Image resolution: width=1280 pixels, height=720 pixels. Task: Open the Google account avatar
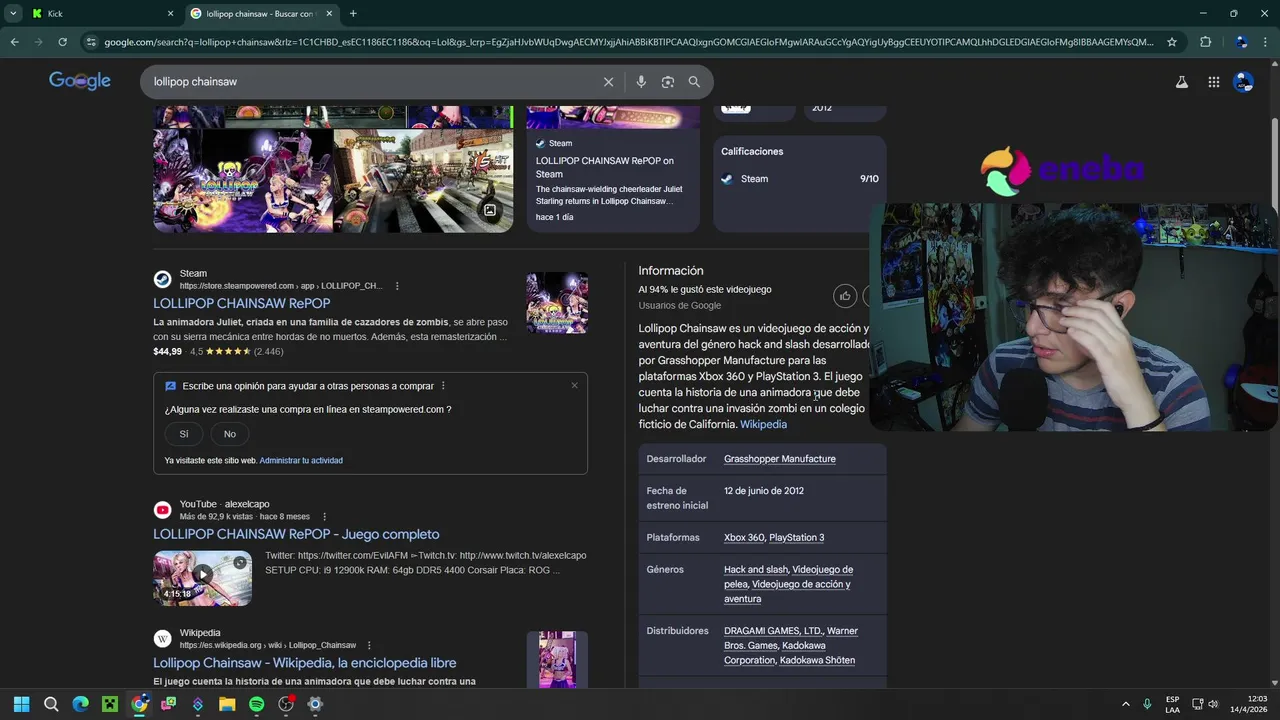coord(1243,82)
